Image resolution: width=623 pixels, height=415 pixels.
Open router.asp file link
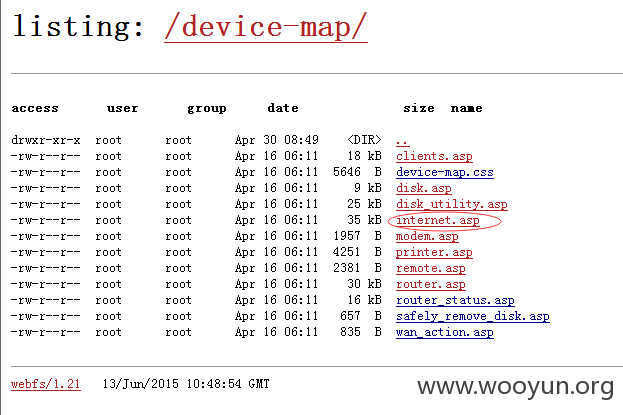click(x=431, y=284)
